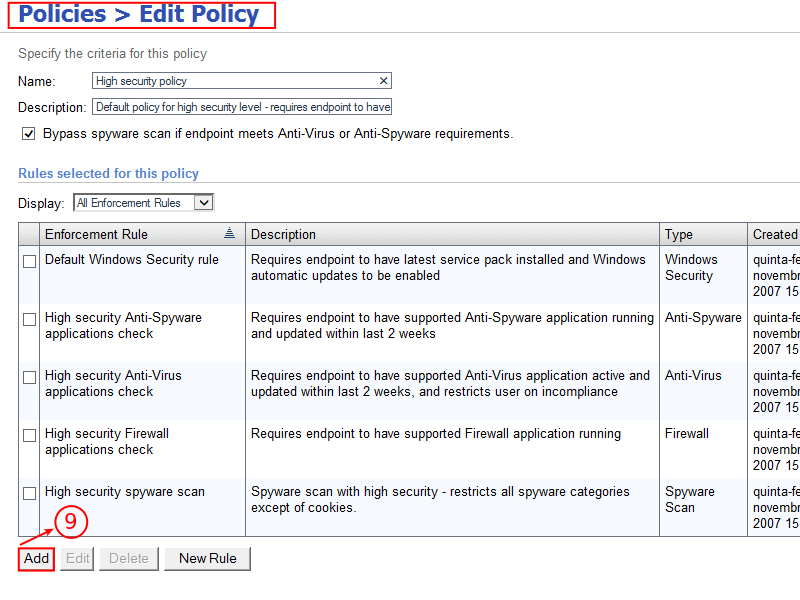Click the New Rule button
The image size is (800, 600).
(x=208, y=559)
